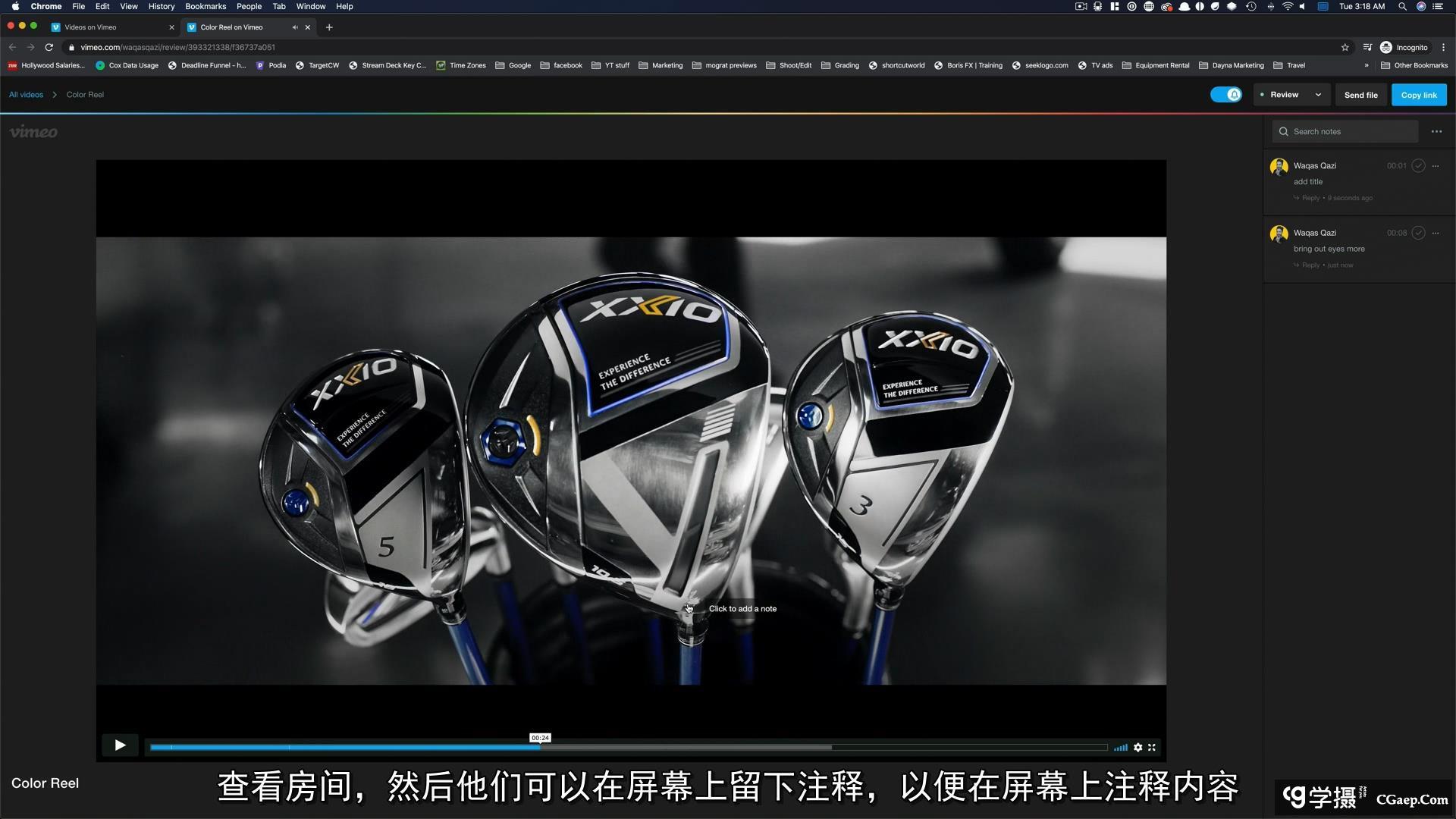Image resolution: width=1456 pixels, height=819 pixels.
Task: Expand the Review status dropdown
Action: pyautogui.click(x=1318, y=95)
